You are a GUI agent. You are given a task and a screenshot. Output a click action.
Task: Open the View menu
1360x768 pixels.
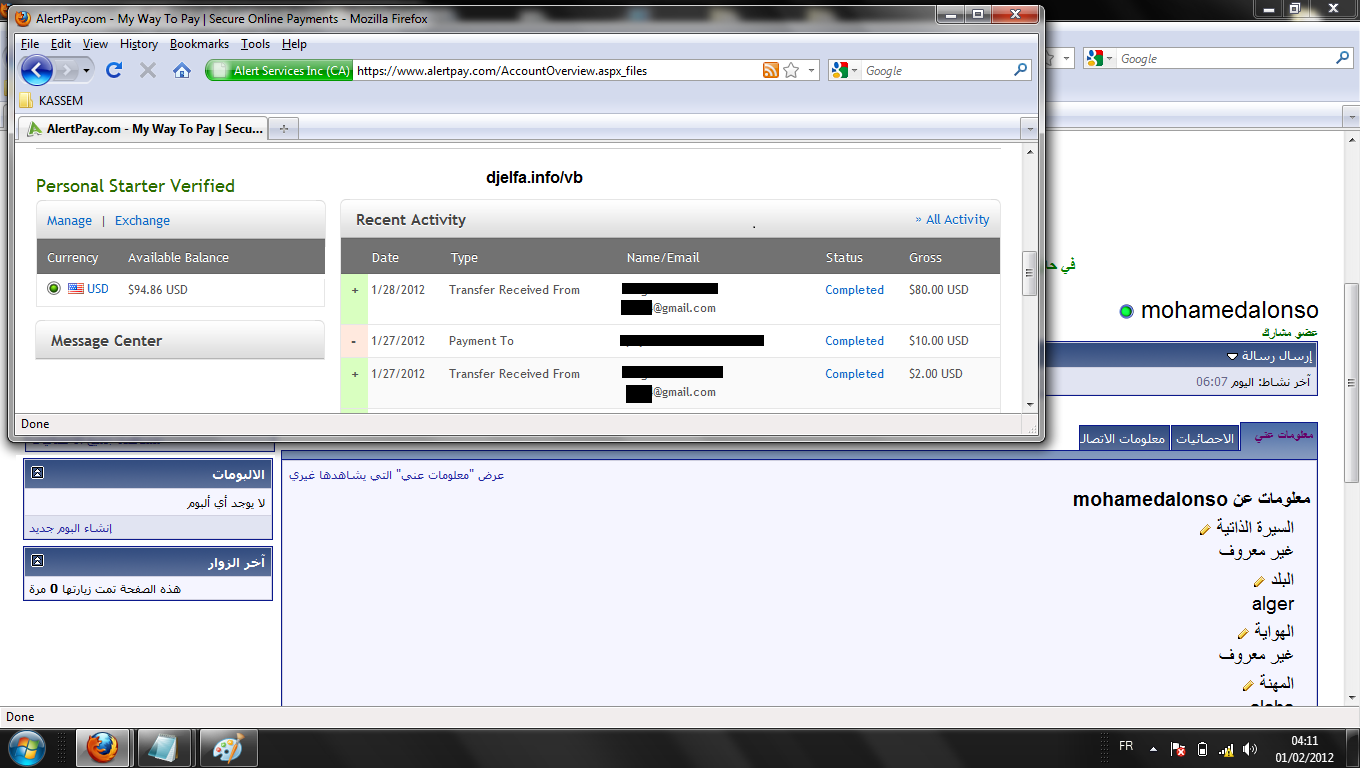[95, 44]
